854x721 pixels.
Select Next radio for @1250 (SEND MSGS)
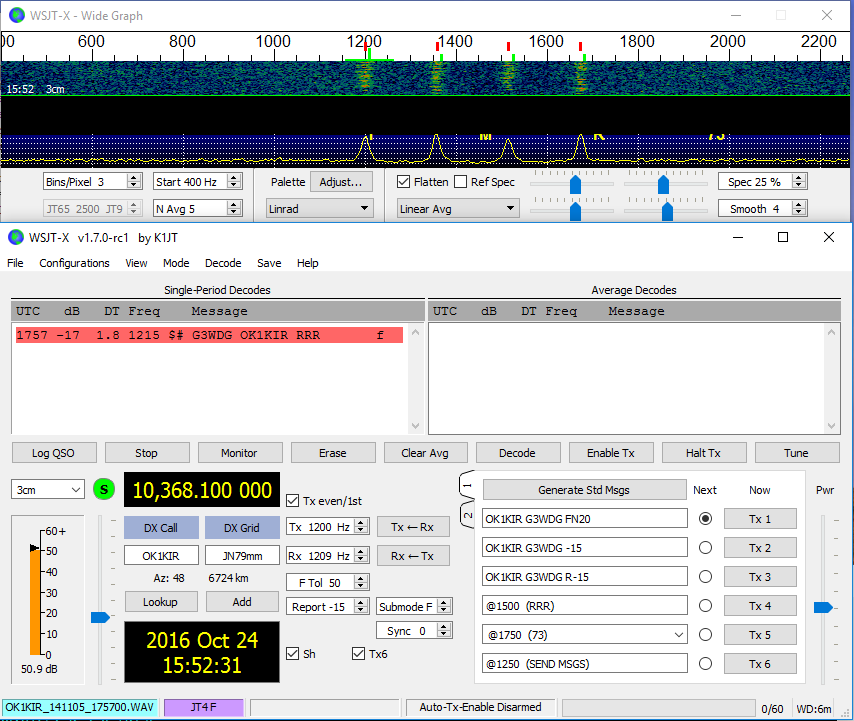pos(705,663)
